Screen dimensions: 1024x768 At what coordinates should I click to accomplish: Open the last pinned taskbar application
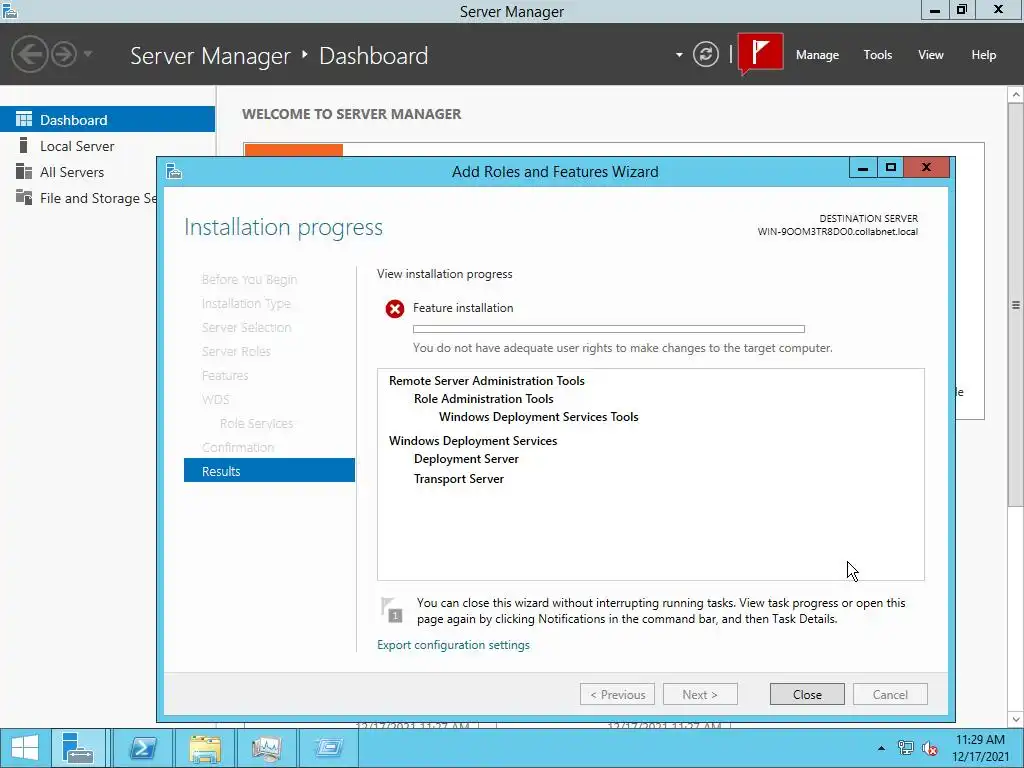tap(328, 748)
